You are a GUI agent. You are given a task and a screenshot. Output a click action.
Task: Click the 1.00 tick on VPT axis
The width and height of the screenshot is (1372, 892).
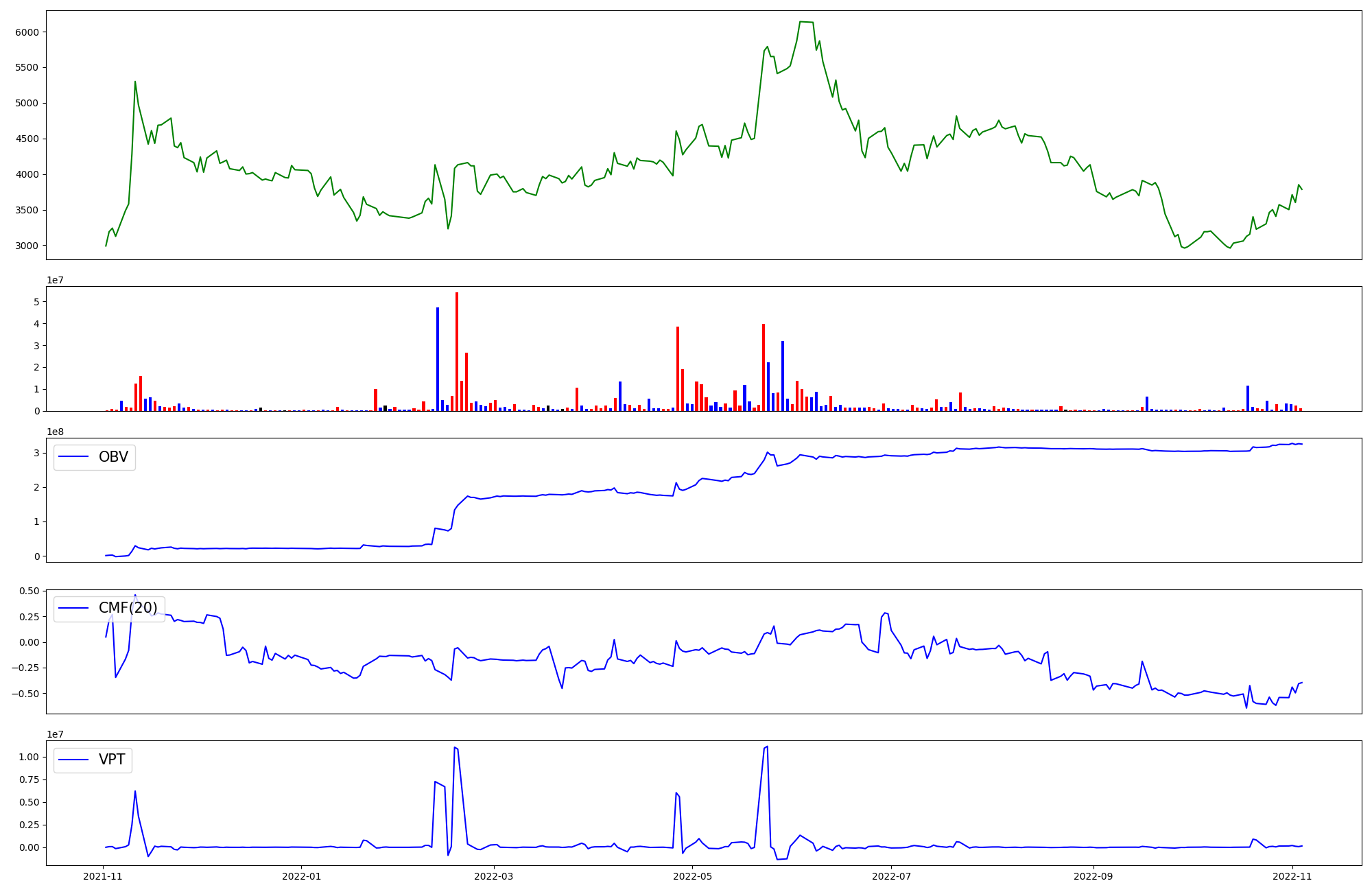29,757
